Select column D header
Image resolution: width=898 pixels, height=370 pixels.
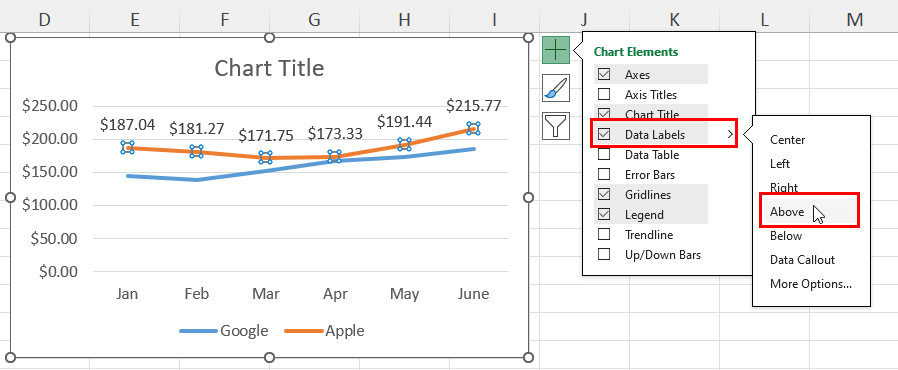45,19
